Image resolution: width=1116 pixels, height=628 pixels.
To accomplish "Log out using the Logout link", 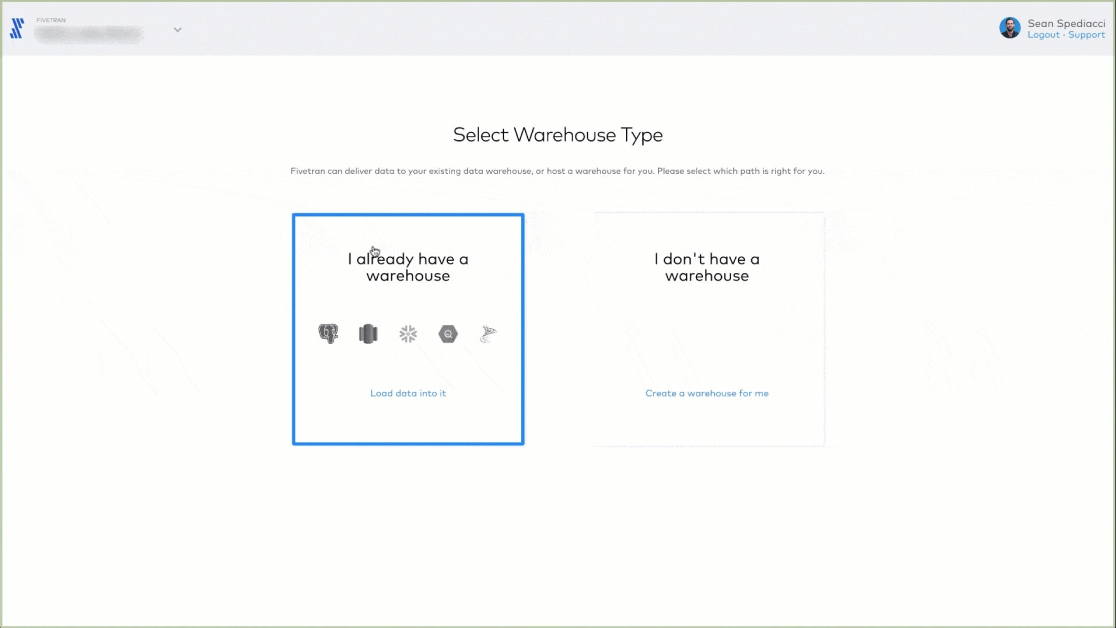I will pyautogui.click(x=1043, y=35).
